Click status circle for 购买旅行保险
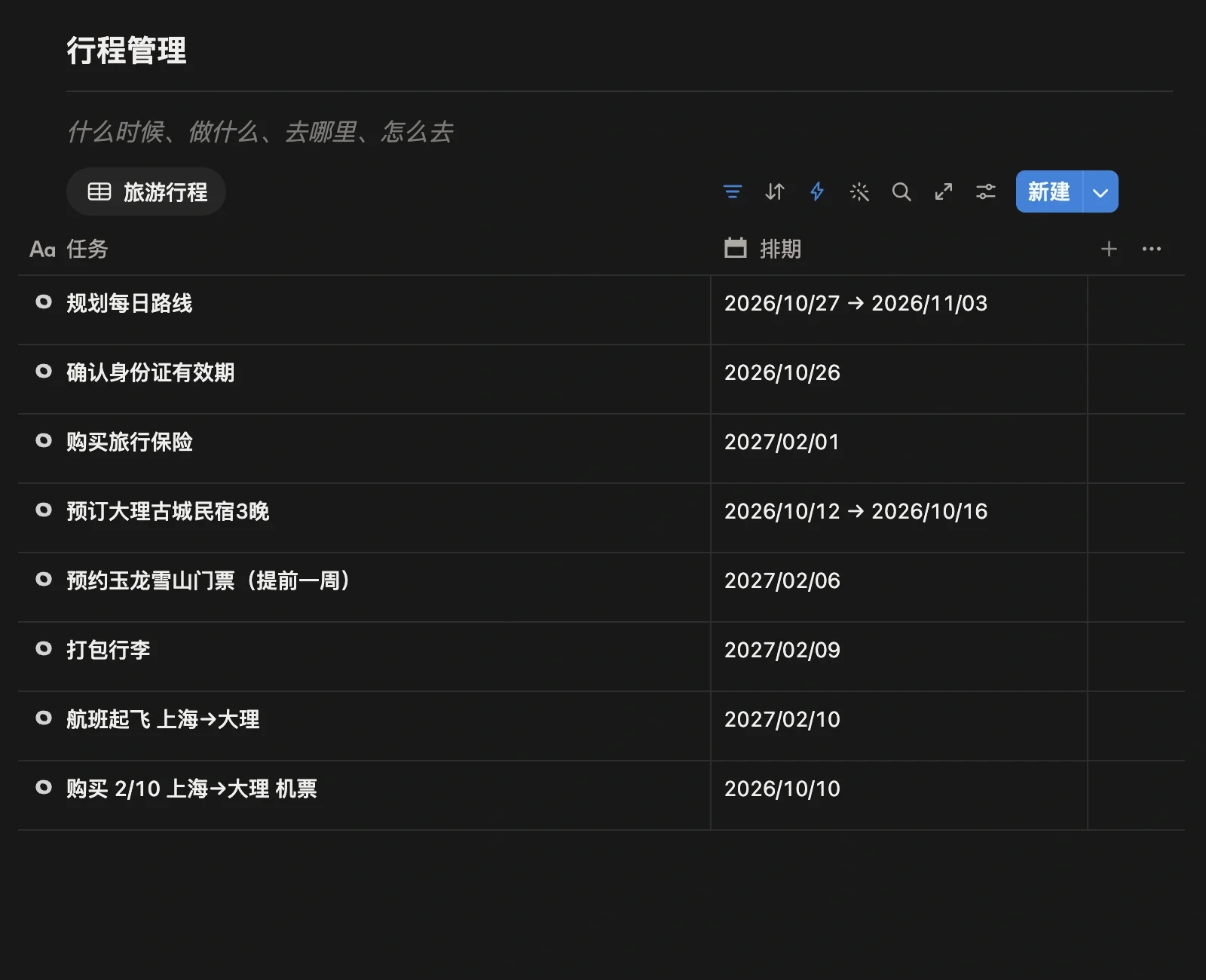Image resolution: width=1206 pixels, height=980 pixels. point(44,440)
